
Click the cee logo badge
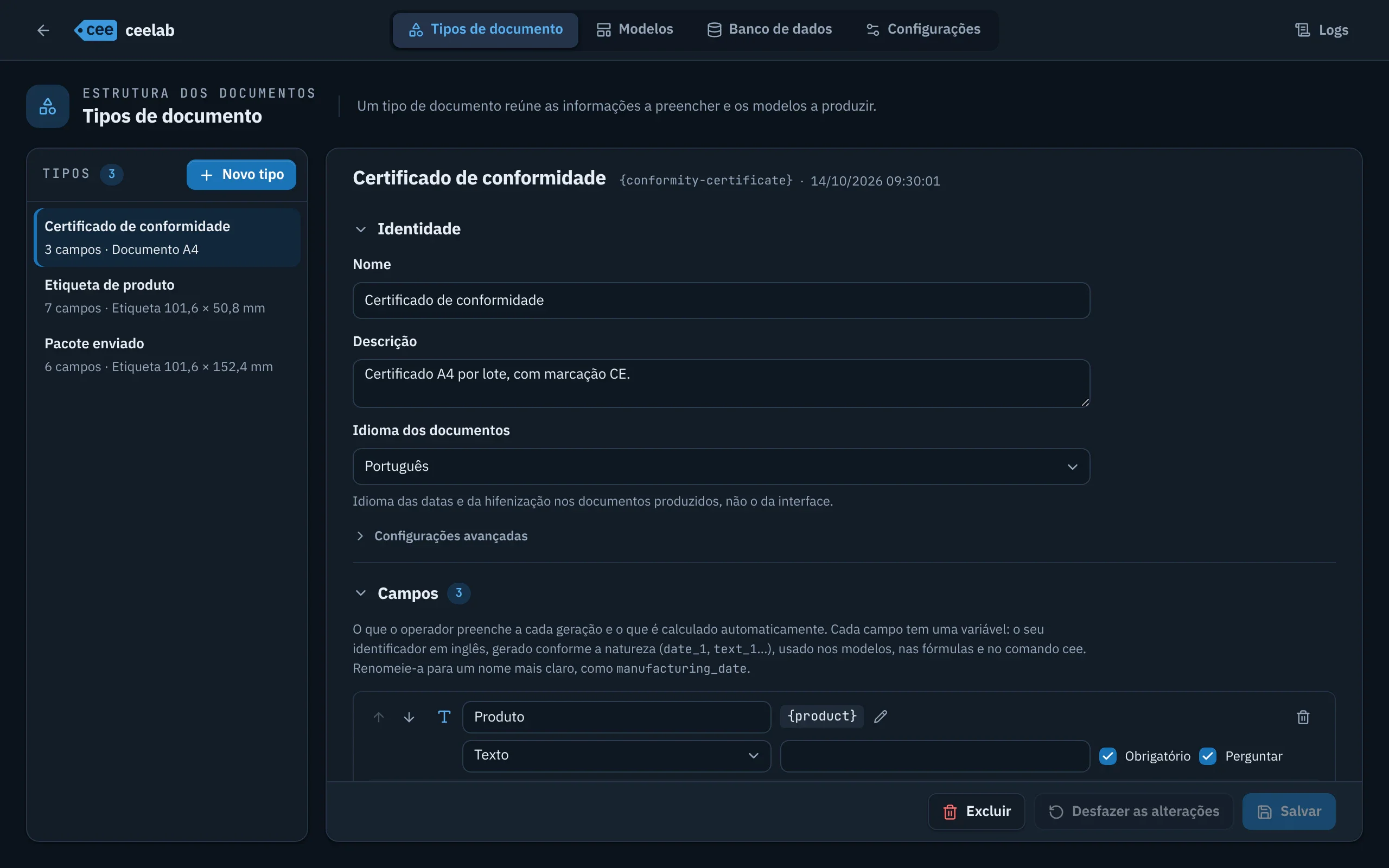[96, 30]
